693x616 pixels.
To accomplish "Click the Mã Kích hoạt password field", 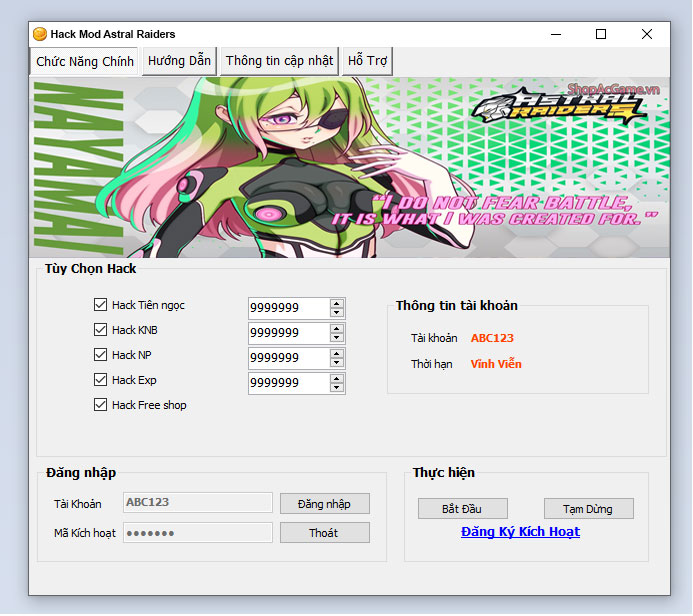I will pos(197,533).
